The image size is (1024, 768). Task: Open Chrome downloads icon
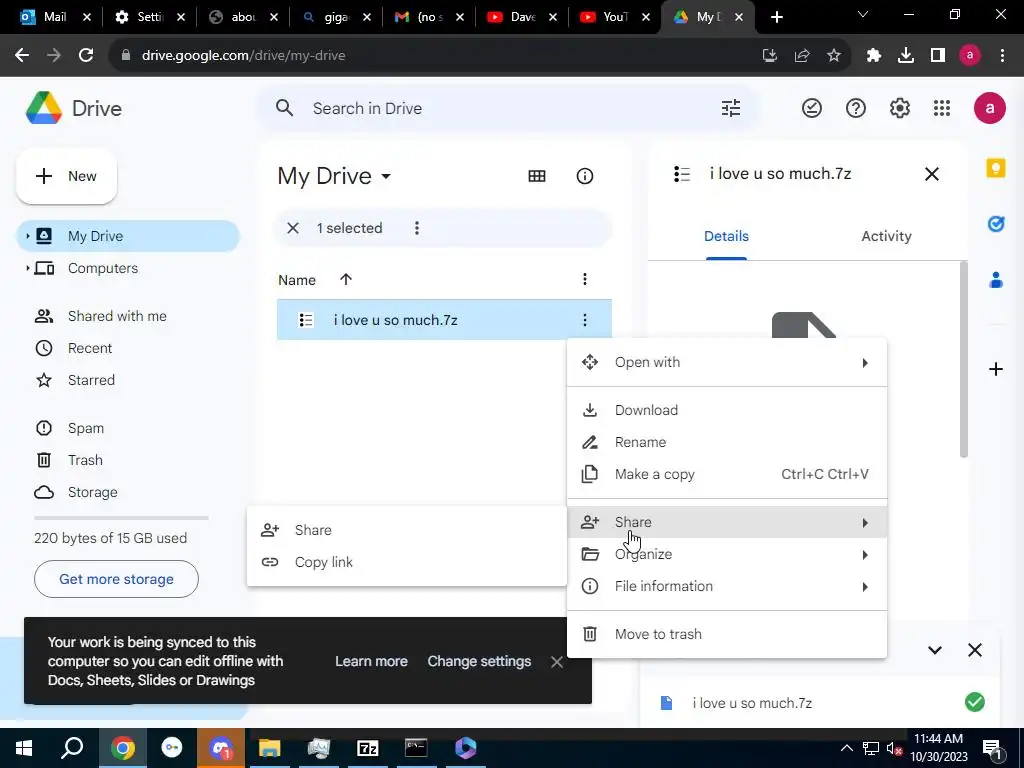point(906,56)
